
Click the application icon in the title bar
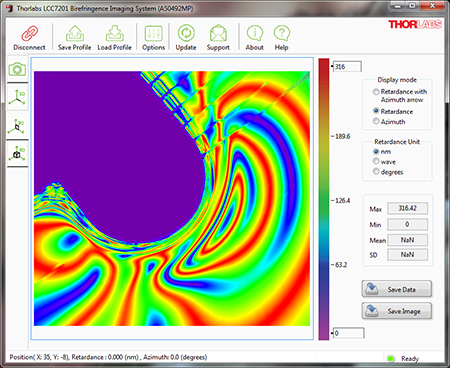[10, 8]
